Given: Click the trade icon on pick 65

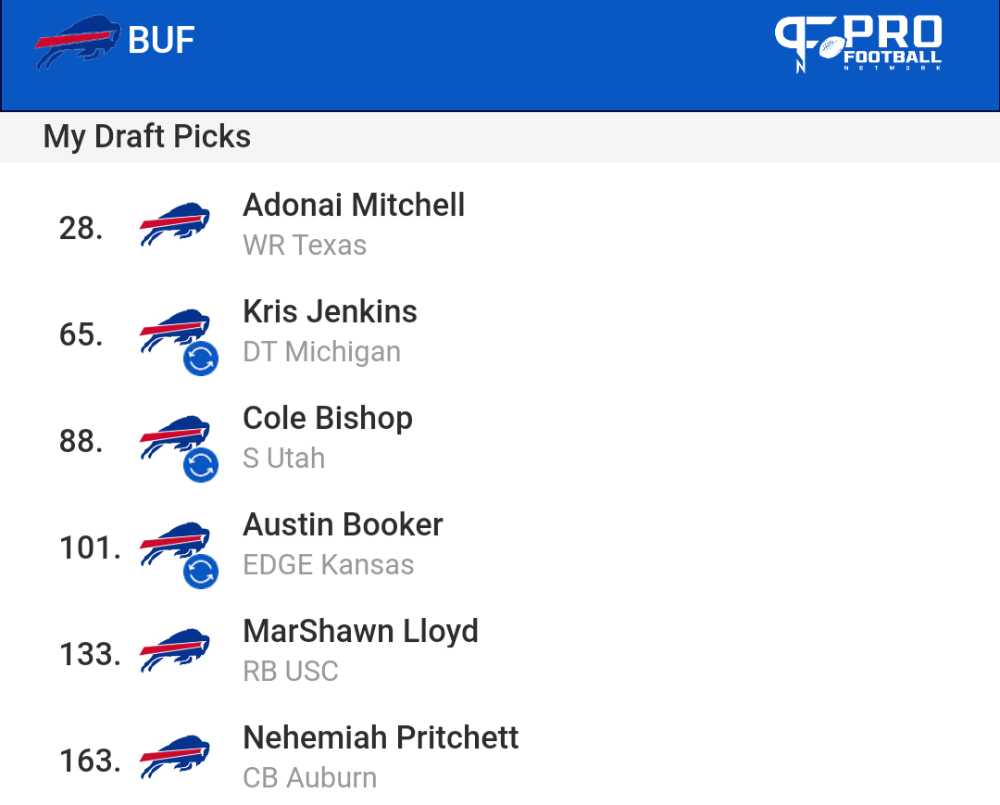Looking at the screenshot, I should coord(201,358).
